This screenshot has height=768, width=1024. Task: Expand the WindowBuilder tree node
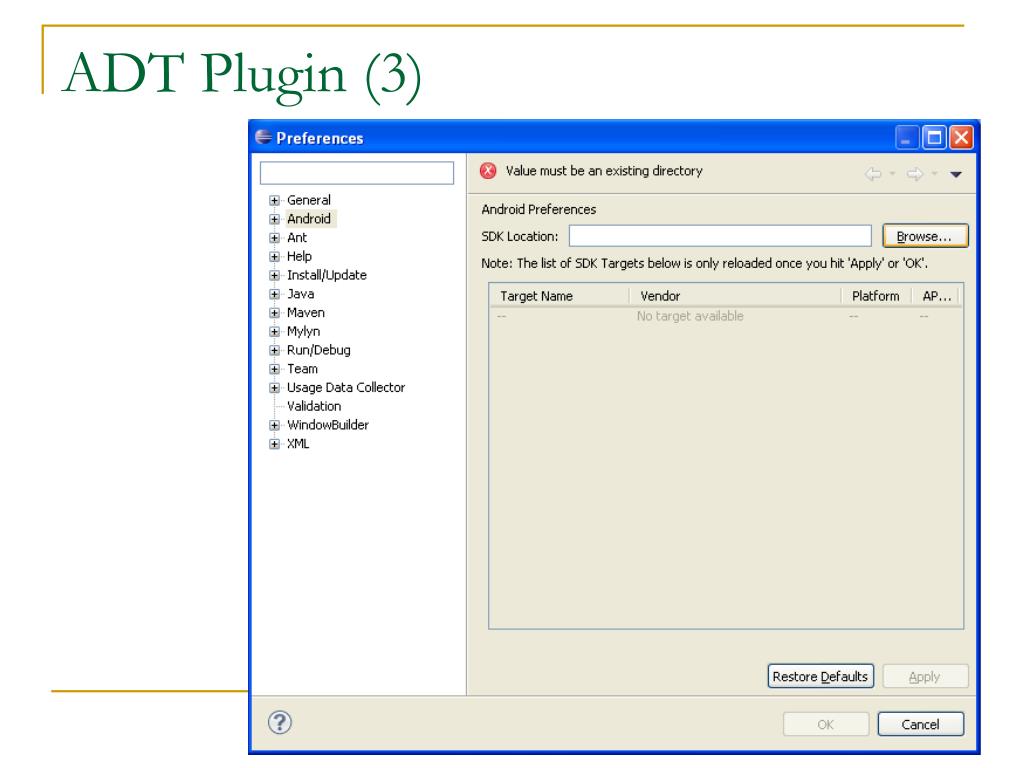(x=274, y=425)
